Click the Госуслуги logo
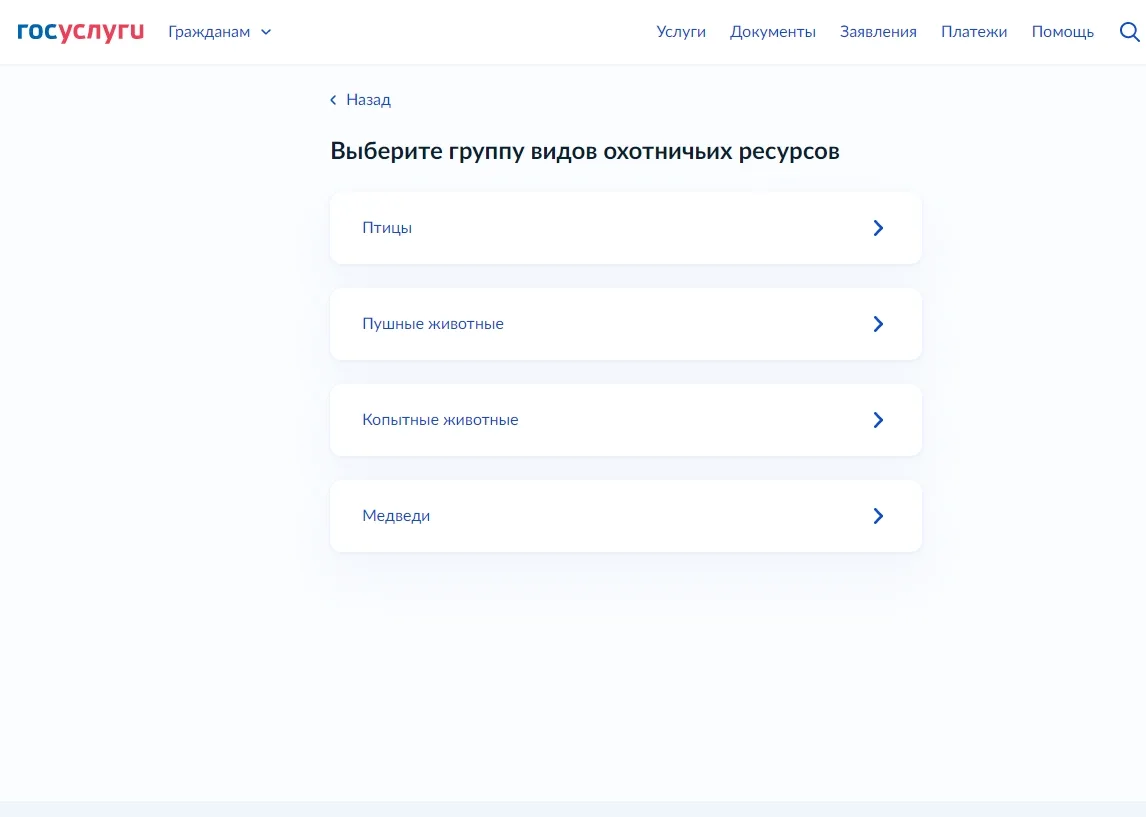1146x817 pixels. [81, 32]
